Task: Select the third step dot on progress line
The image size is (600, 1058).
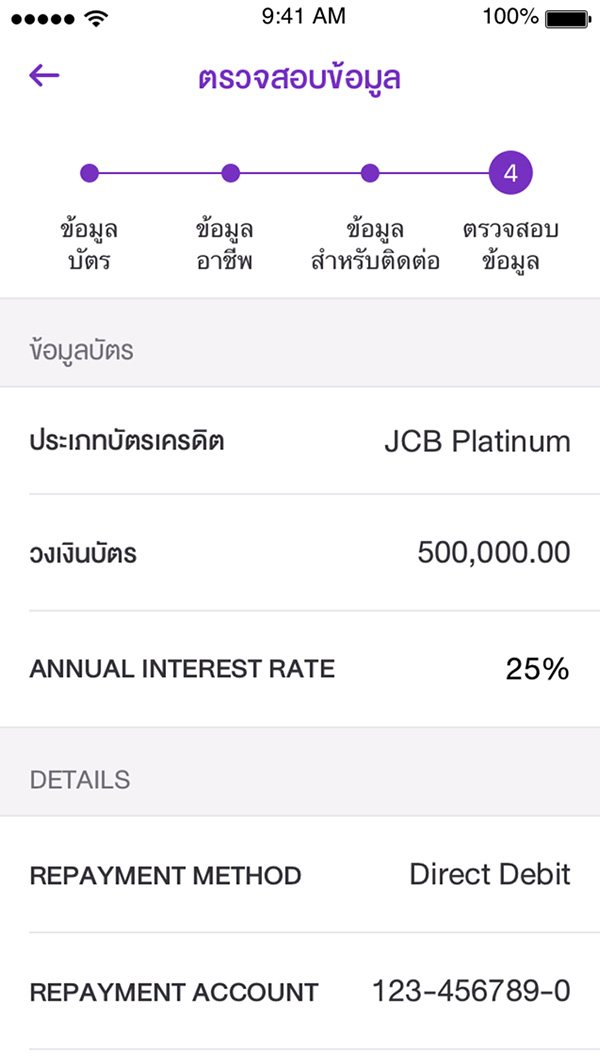Action: coord(370,172)
